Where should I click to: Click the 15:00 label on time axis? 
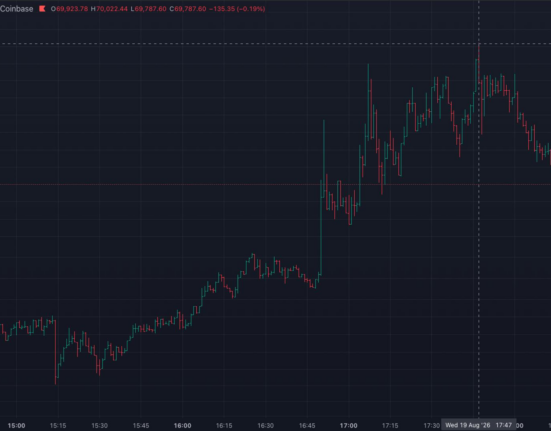click(17, 426)
